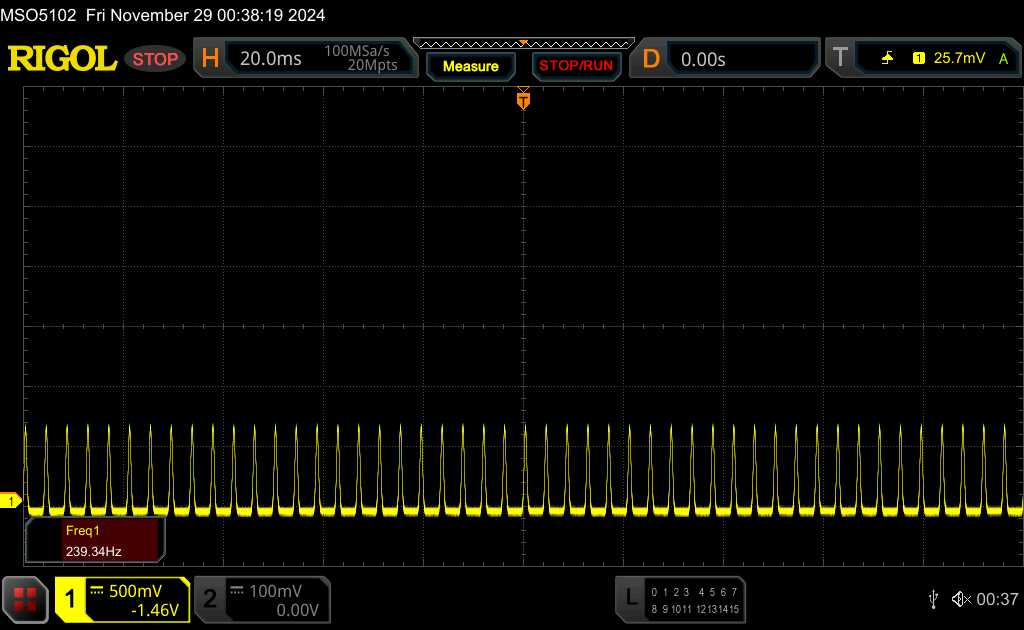Open the D delay label icon
Image resolution: width=1024 pixels, height=630 pixels.
(651, 59)
